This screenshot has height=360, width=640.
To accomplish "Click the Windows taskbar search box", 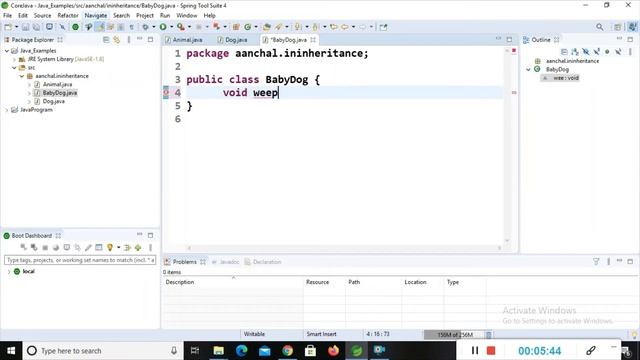I will point(103,351).
